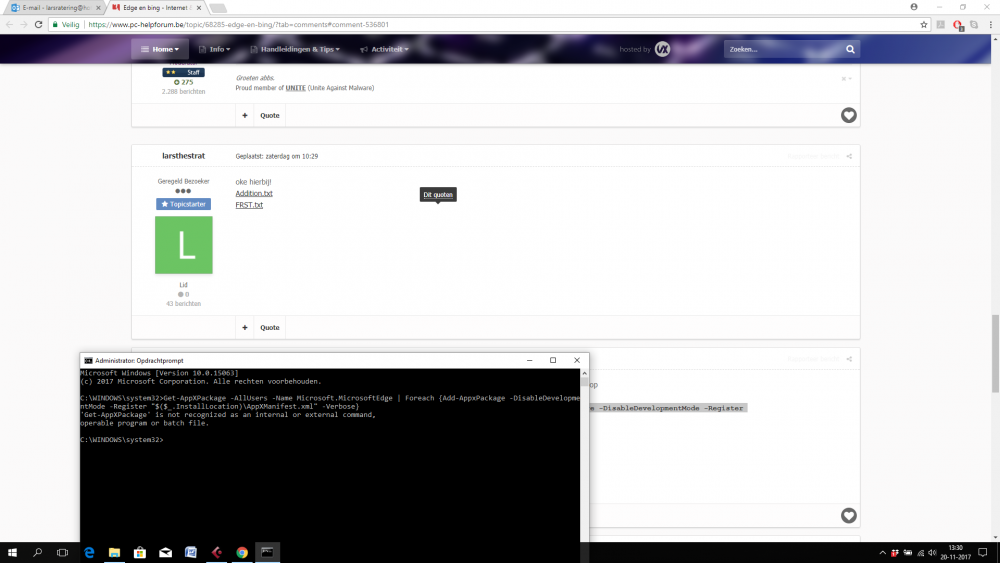
Task: Add larsthestrat's post to multiquote with plus
Action: point(245,328)
